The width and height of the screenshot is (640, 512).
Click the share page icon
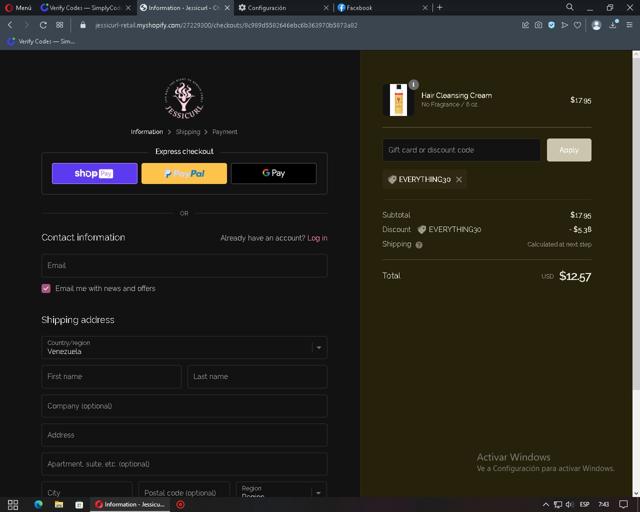525,25
